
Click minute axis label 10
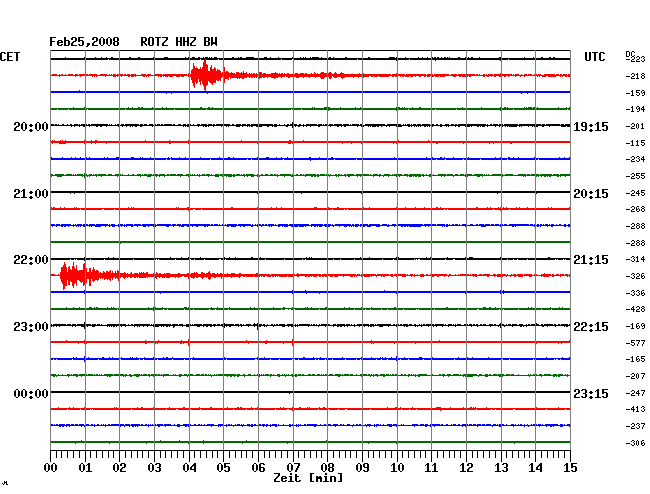pos(397,468)
